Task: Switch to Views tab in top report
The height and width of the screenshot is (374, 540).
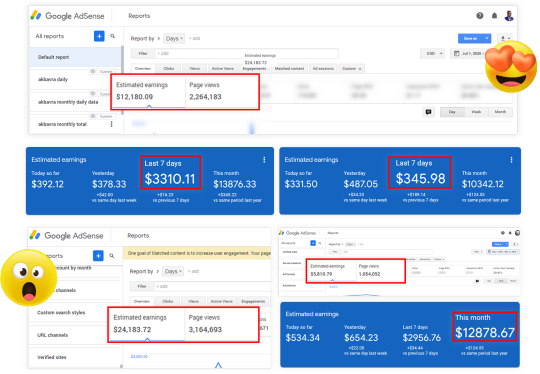Action: point(194,69)
